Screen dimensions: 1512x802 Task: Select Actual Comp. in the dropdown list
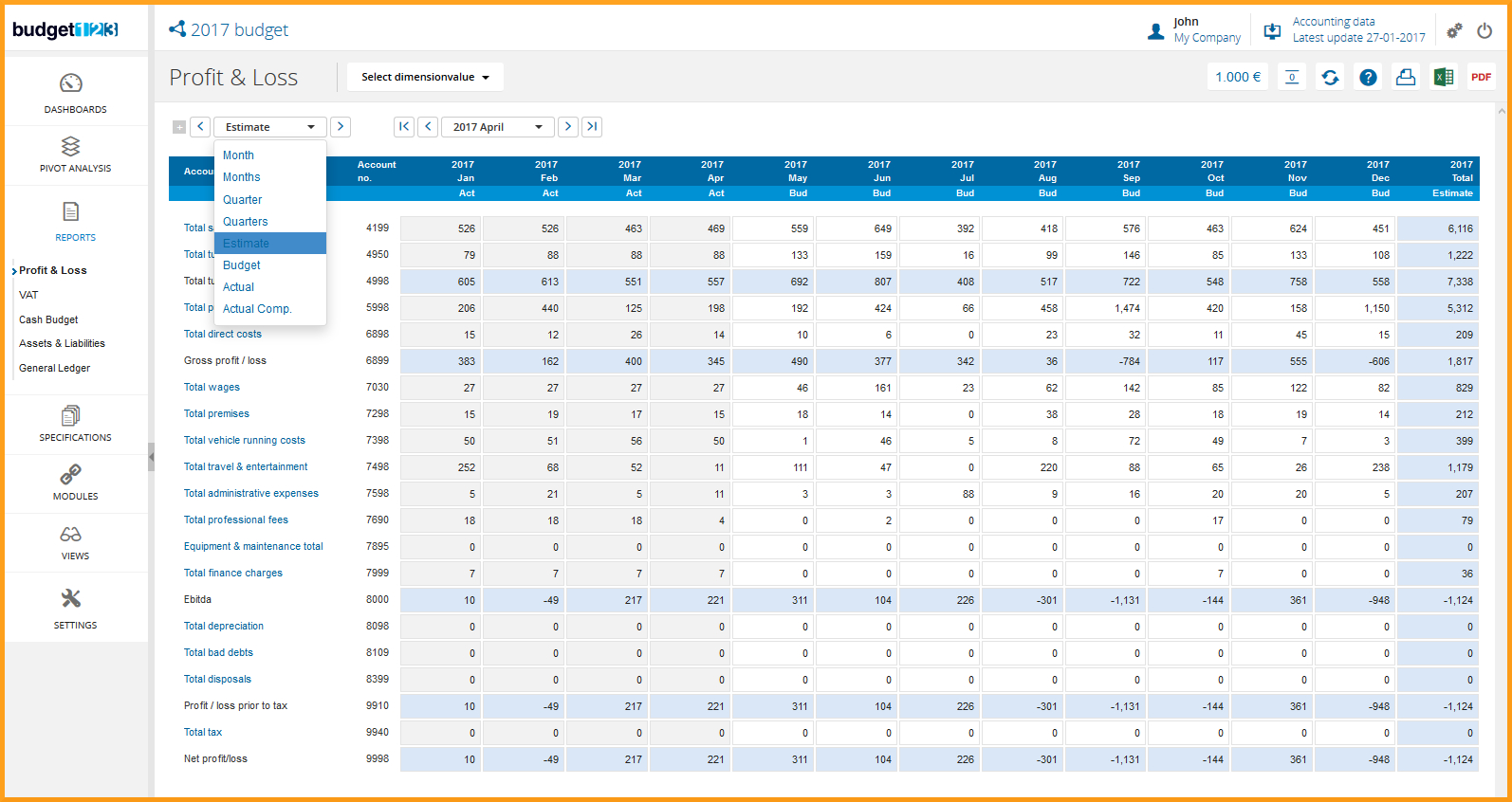pyautogui.click(x=257, y=309)
